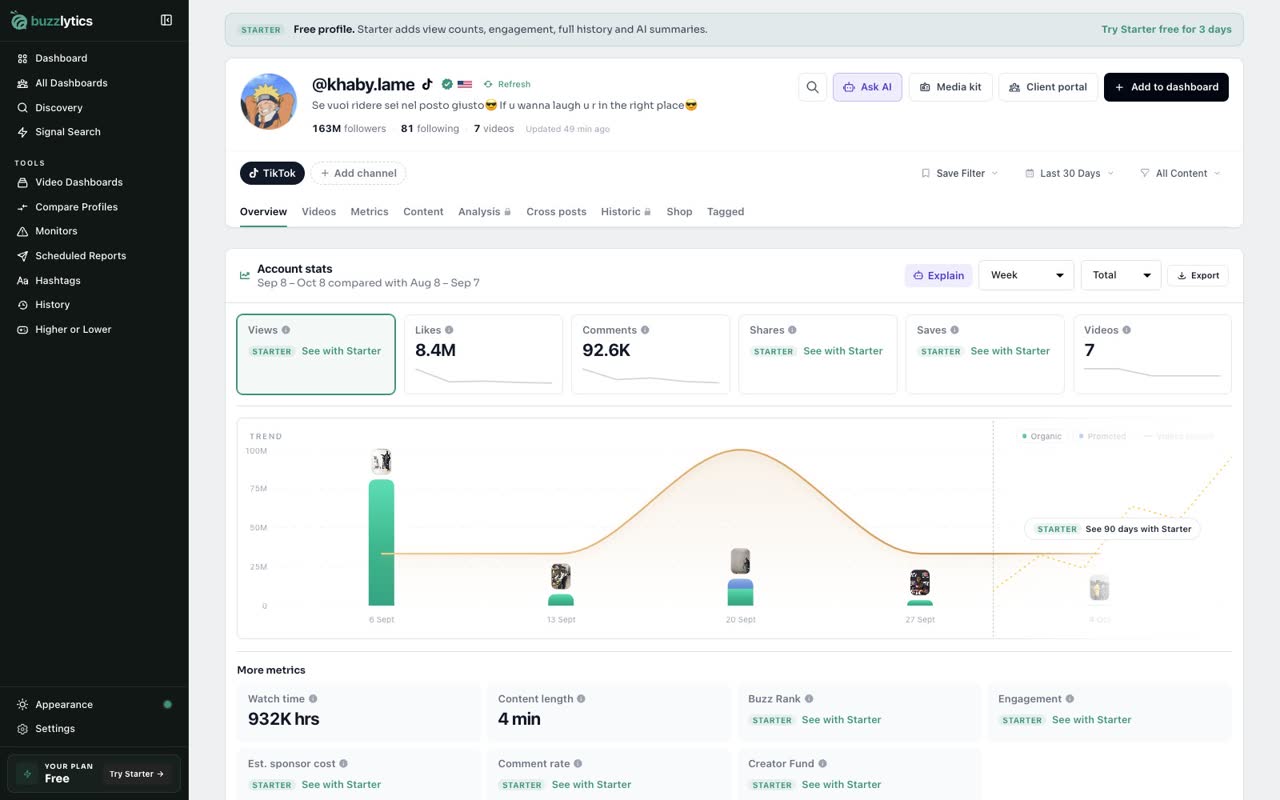Click the info icon beside Buzz Rank
Screen dimensions: 1280x800
click(x=809, y=699)
